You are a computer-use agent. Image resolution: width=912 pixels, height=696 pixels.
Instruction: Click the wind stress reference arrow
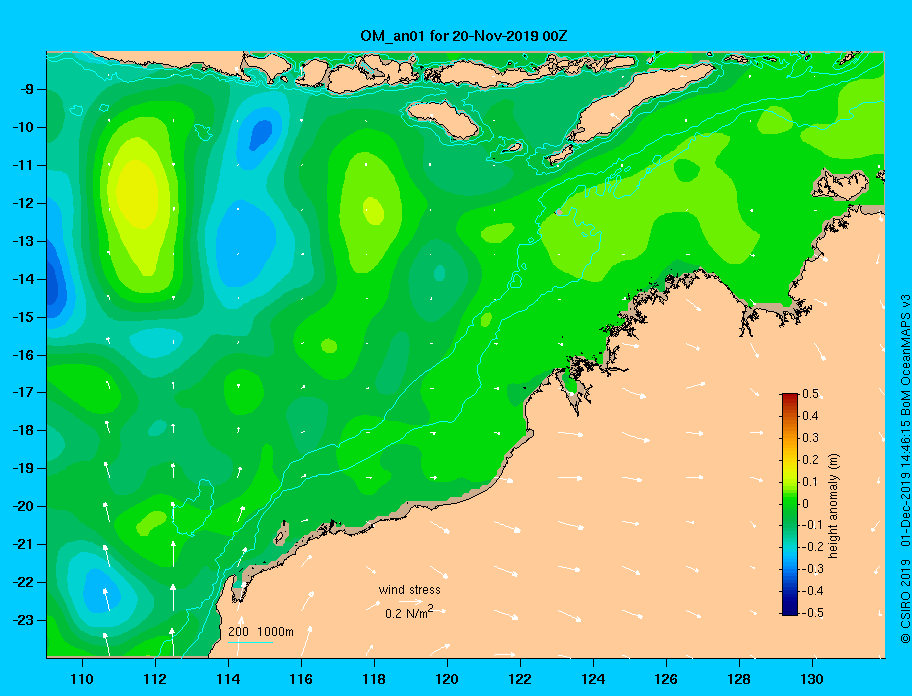click(x=411, y=601)
